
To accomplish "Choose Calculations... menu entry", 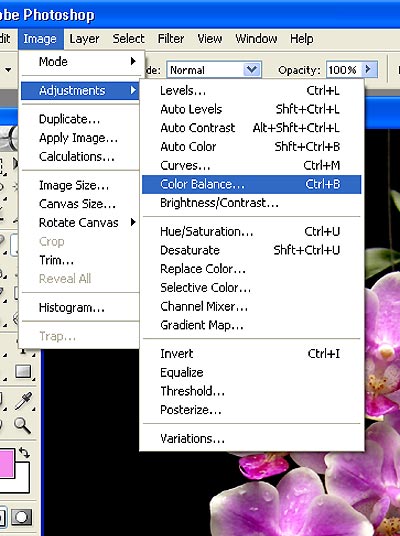I will pos(80,157).
